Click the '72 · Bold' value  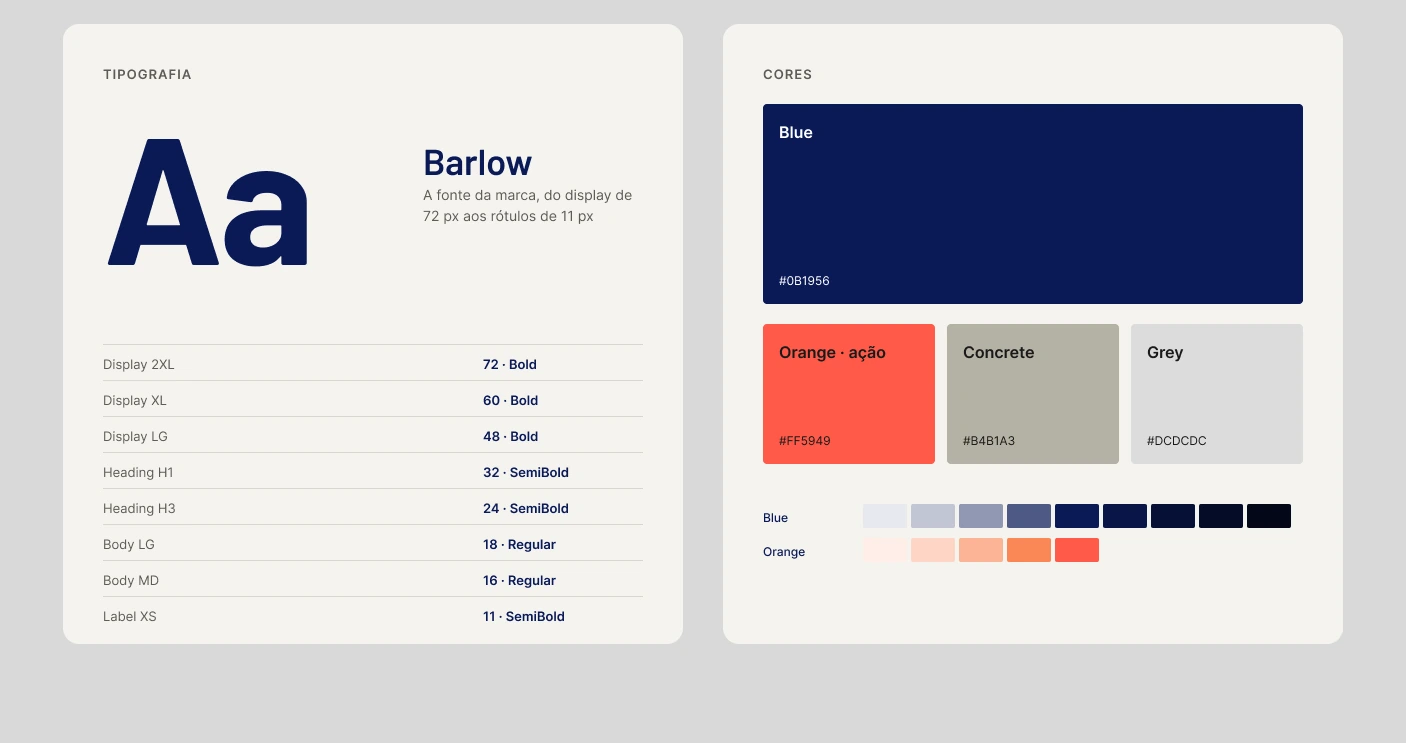pos(510,365)
